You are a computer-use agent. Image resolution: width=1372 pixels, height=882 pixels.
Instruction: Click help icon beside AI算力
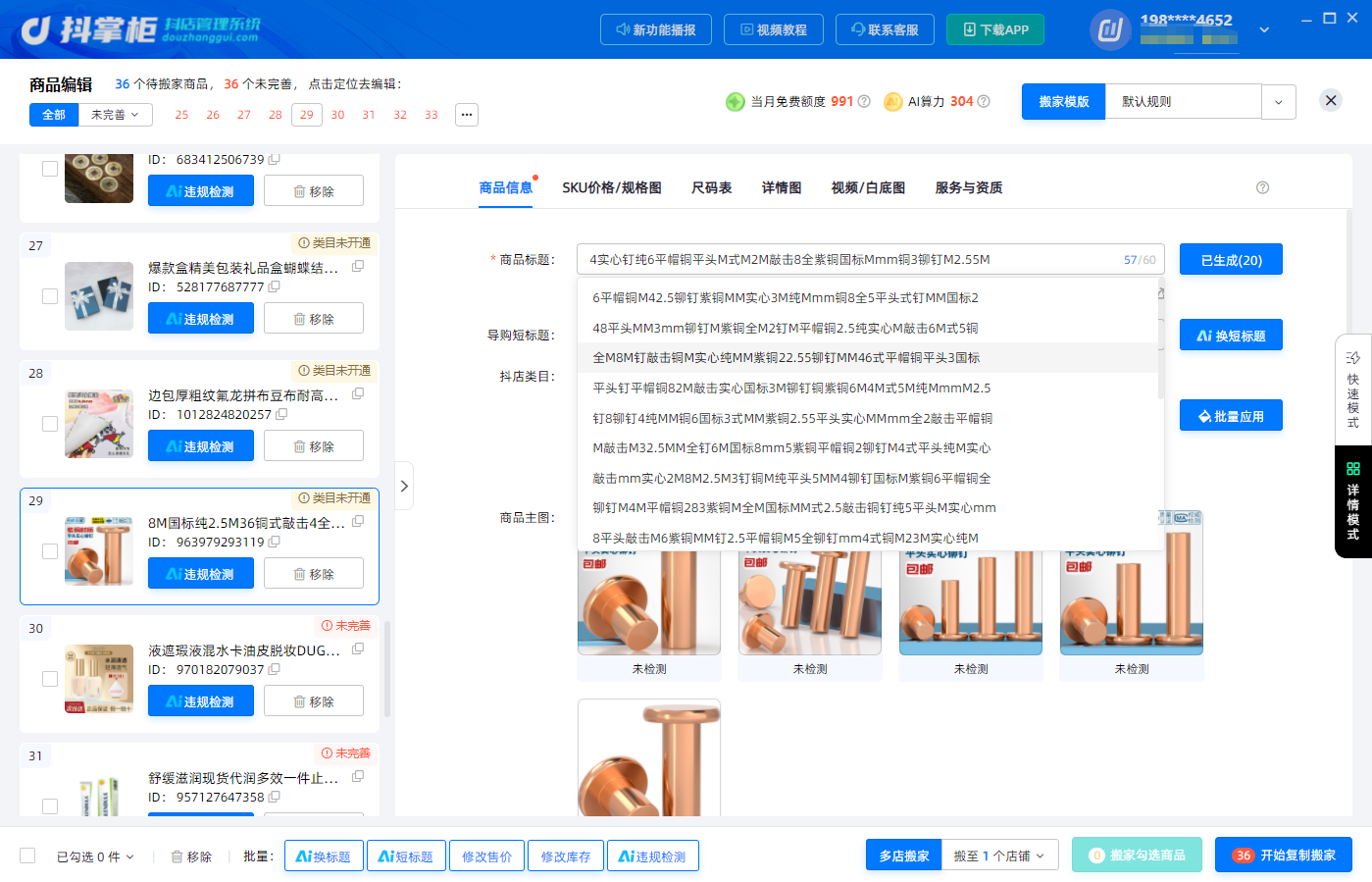coord(984,101)
